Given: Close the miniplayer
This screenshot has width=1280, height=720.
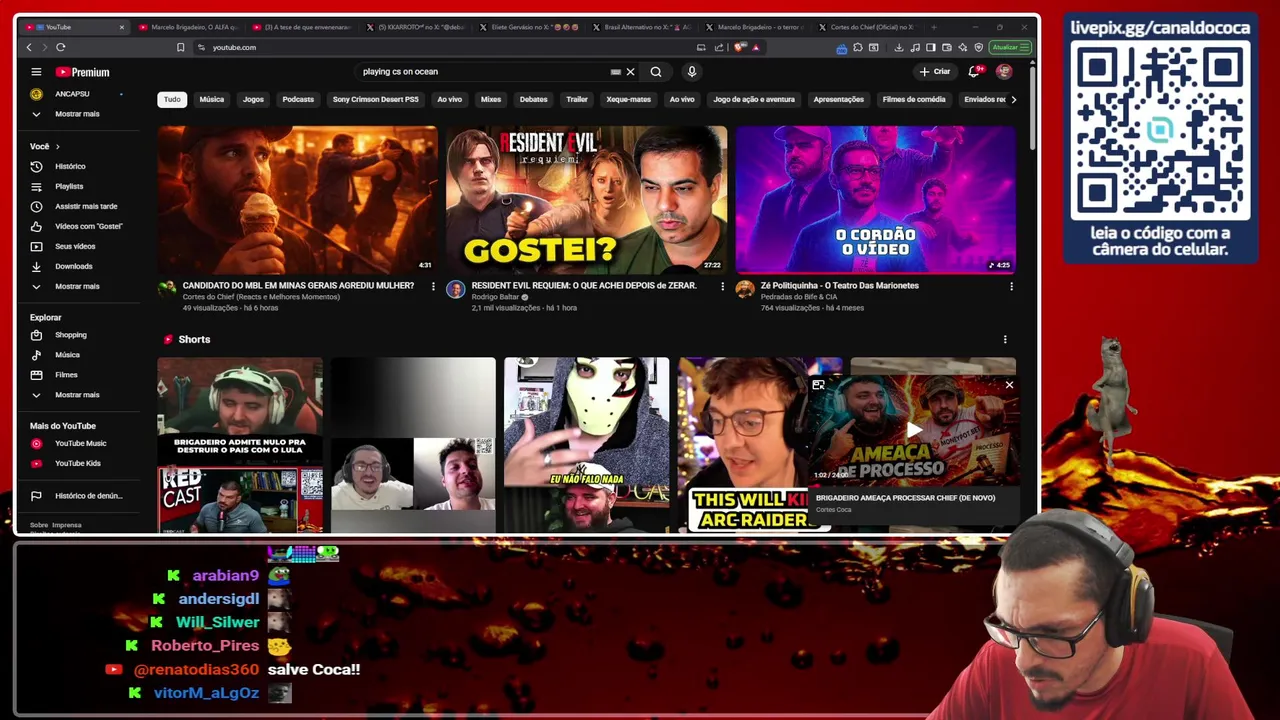Looking at the screenshot, I should (1009, 385).
